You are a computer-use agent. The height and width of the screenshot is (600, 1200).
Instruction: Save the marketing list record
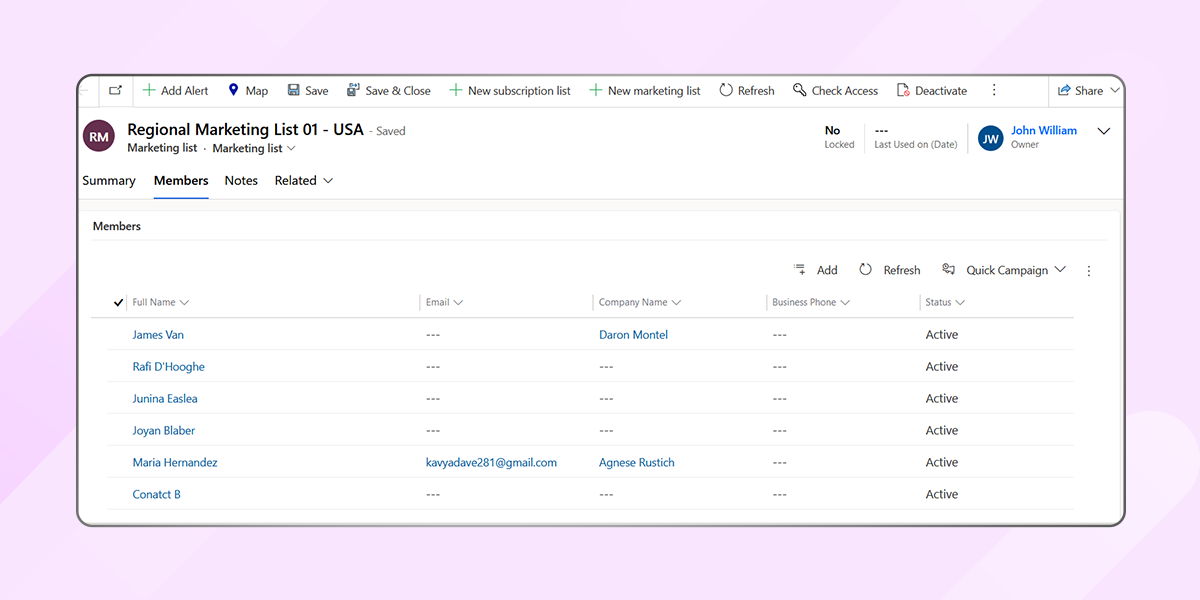(308, 90)
